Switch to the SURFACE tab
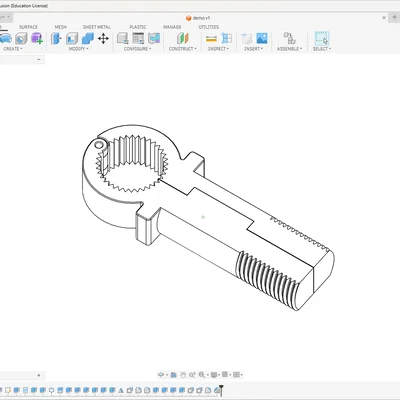The image size is (400, 400). tap(28, 27)
